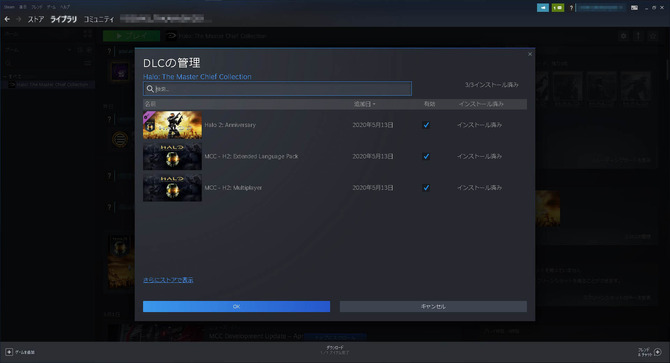Open ダウンロード status at bottom center
This screenshot has width=670, height=363.
tap(335, 350)
